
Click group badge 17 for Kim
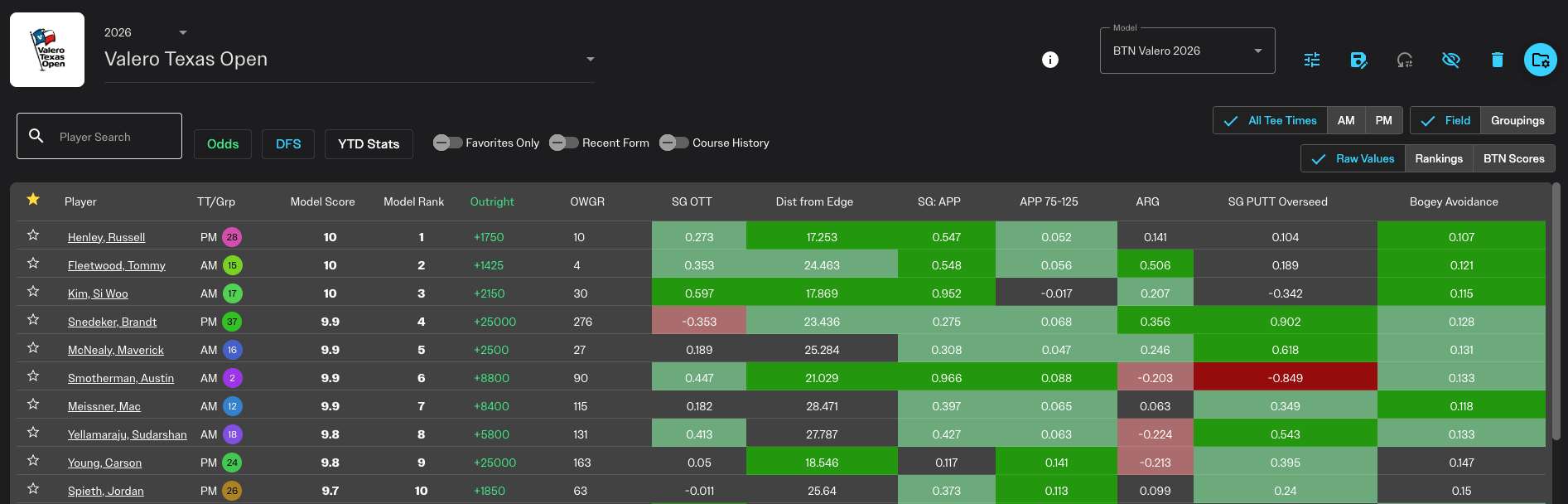click(x=232, y=293)
